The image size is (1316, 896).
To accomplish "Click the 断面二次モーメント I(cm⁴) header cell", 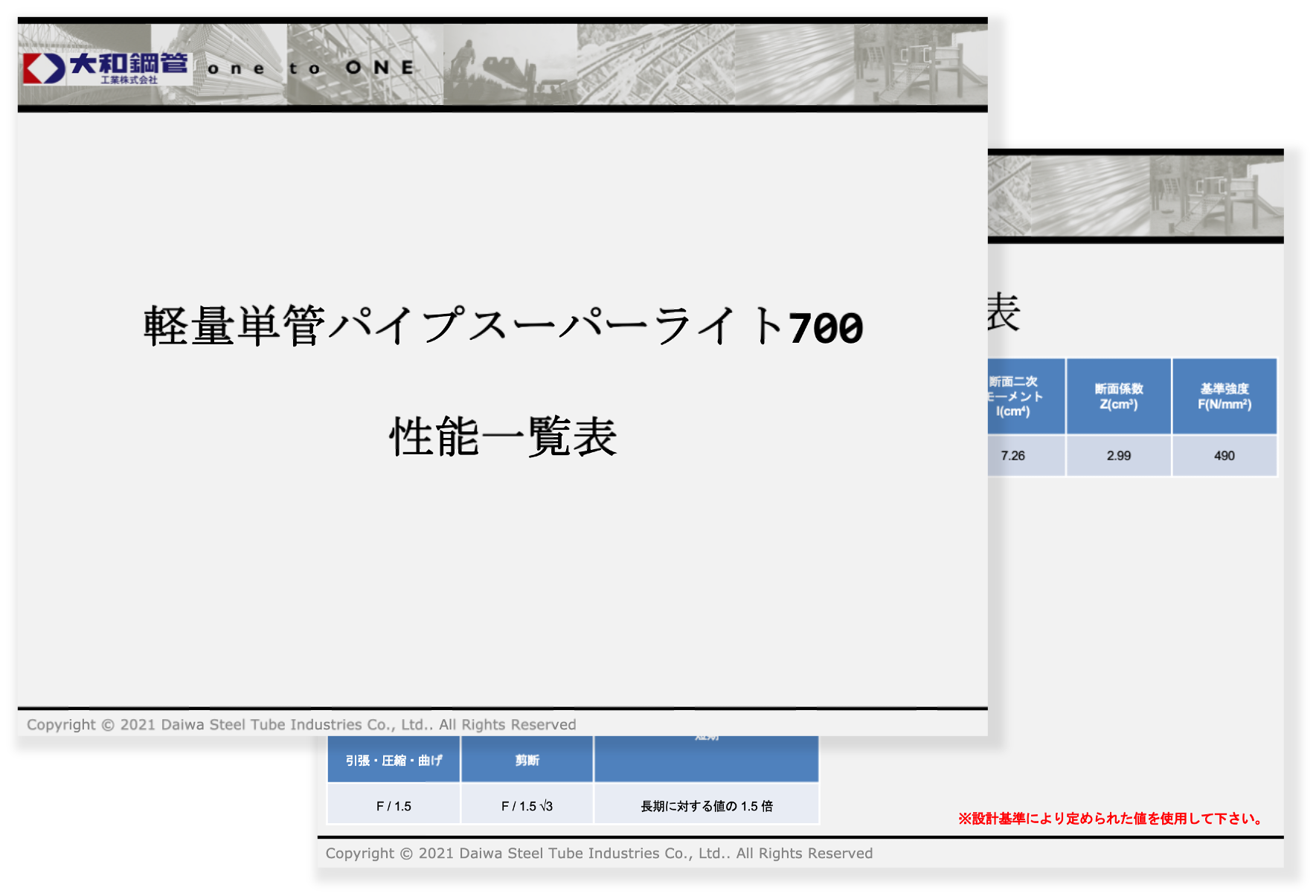I will (x=1026, y=396).
